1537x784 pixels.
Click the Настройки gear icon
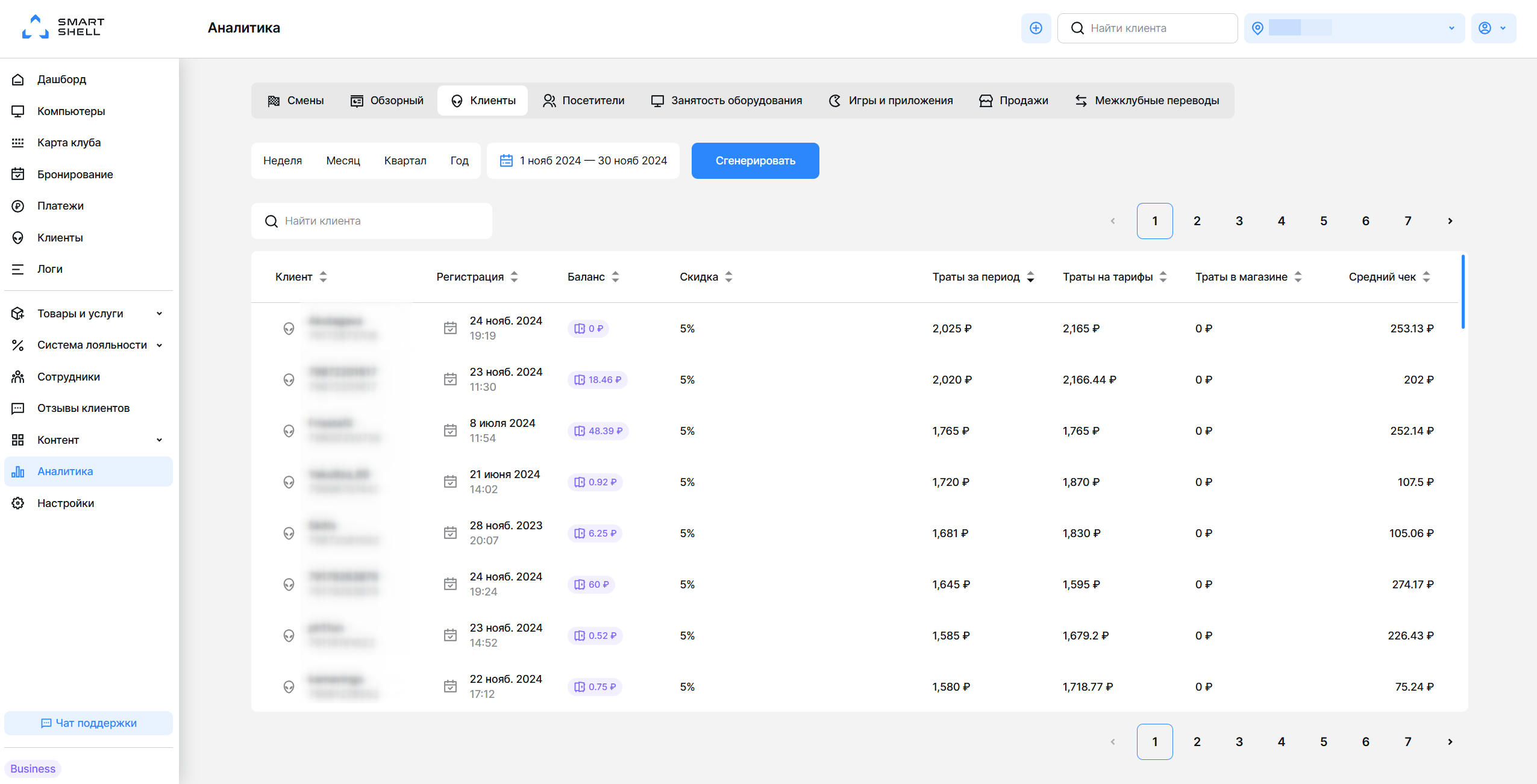coord(18,503)
